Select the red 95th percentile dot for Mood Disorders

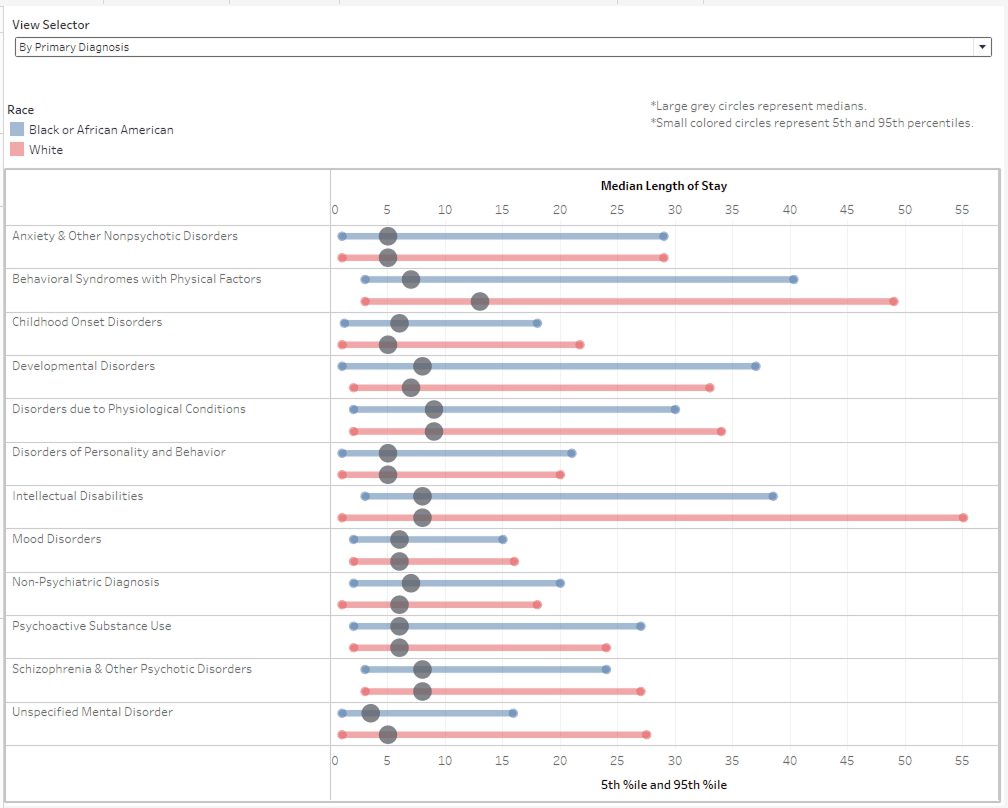[x=514, y=561]
